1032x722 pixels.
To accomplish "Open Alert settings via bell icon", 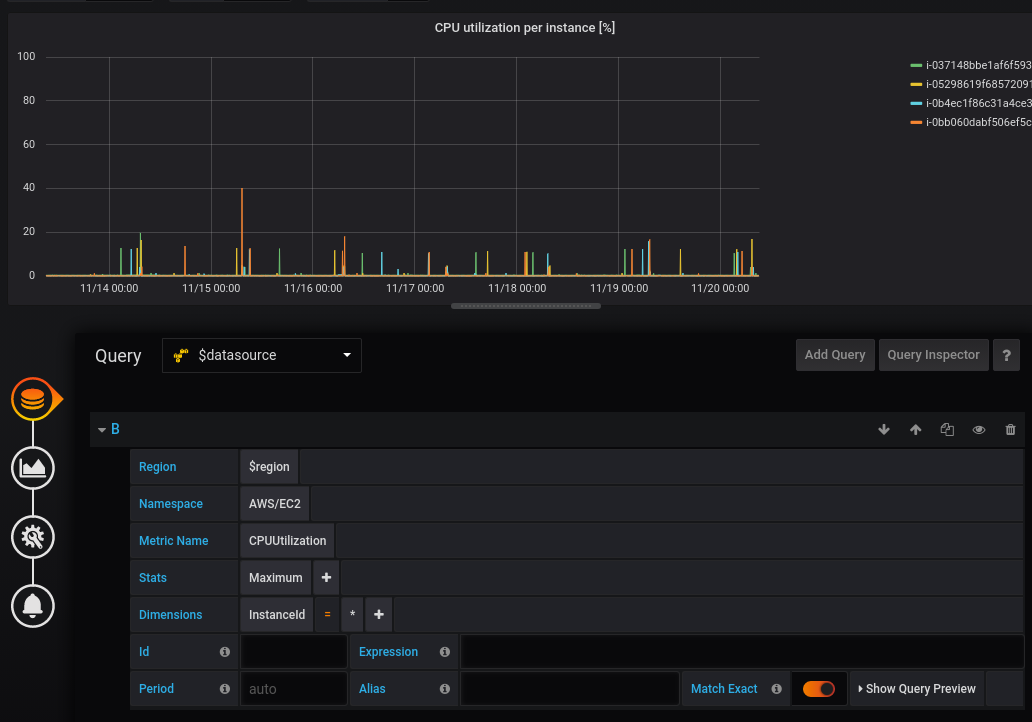I will (x=33, y=606).
